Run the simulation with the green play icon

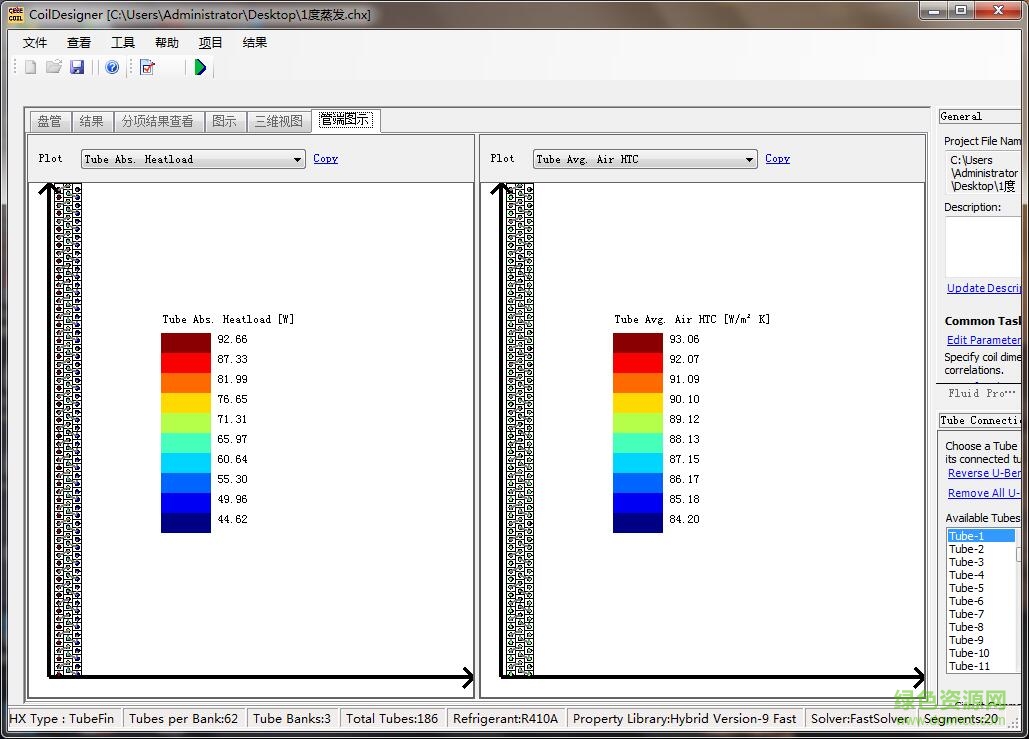(200, 67)
